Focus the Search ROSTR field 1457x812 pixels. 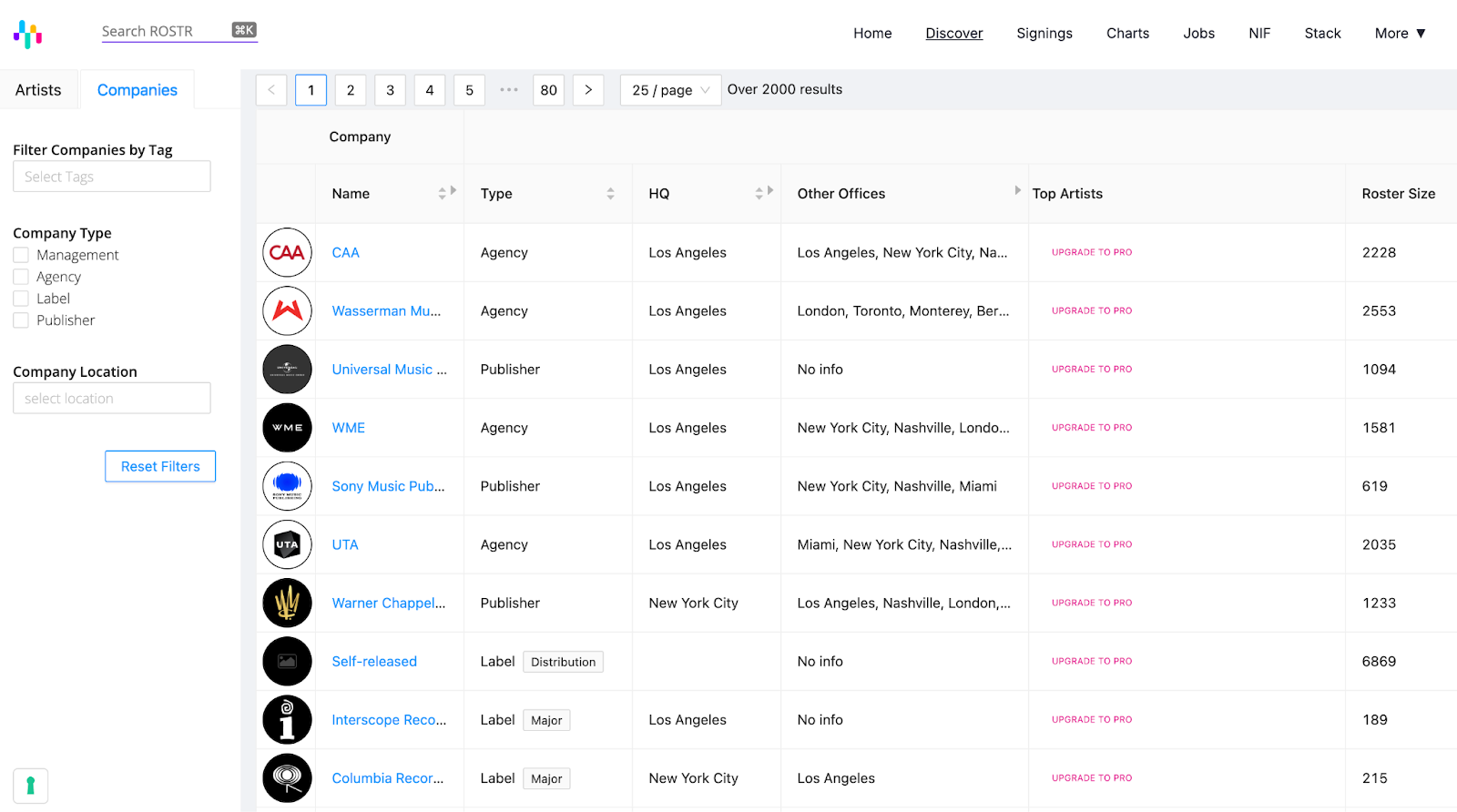click(164, 31)
